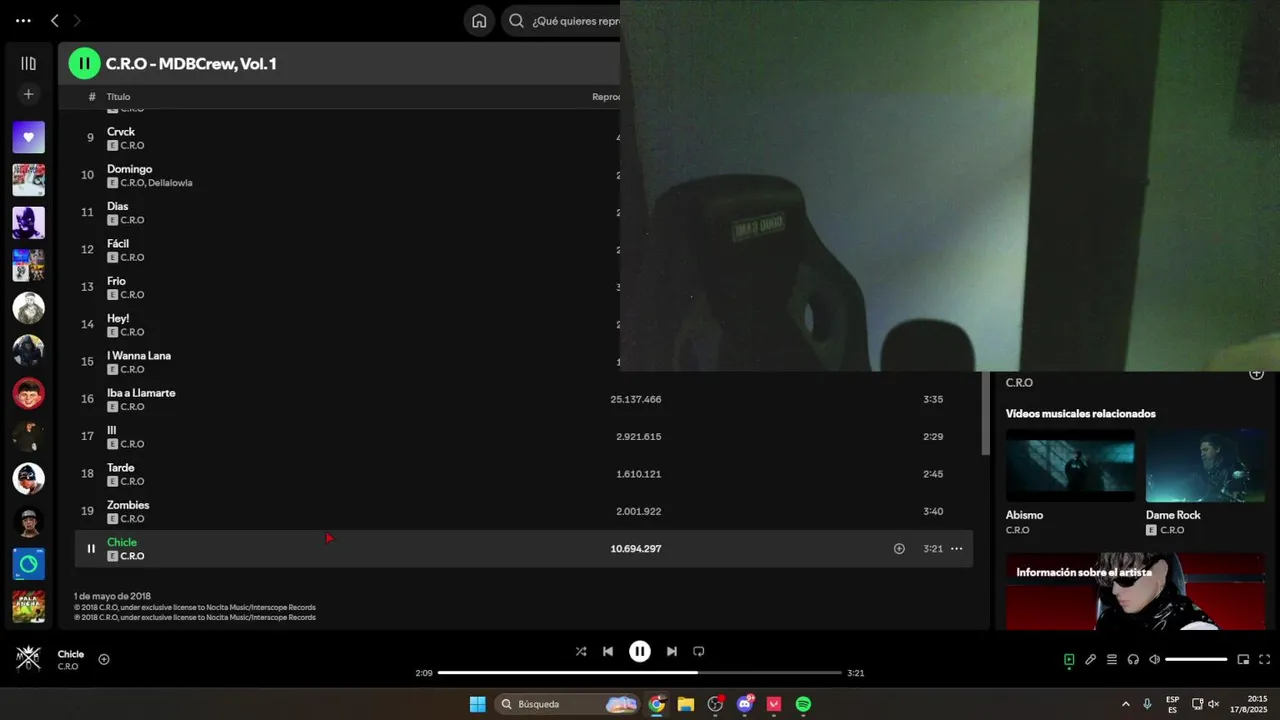The image size is (1280, 720).
Task: Switch to Google Chrome in taskbar
Action: 657,704
